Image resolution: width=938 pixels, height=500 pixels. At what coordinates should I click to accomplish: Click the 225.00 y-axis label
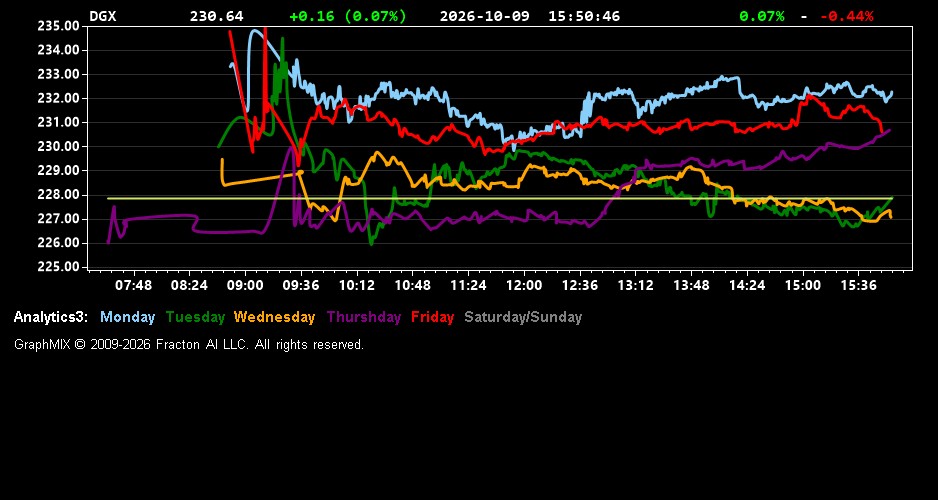pos(58,267)
